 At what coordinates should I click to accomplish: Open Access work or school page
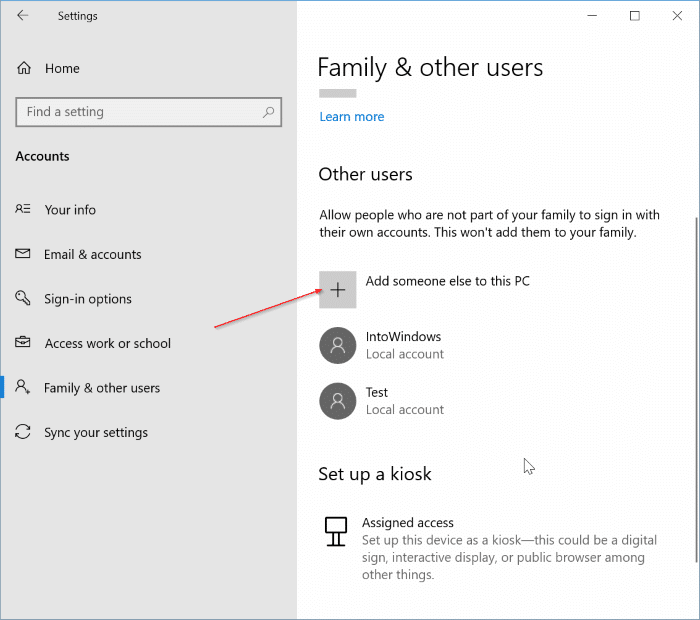[108, 343]
